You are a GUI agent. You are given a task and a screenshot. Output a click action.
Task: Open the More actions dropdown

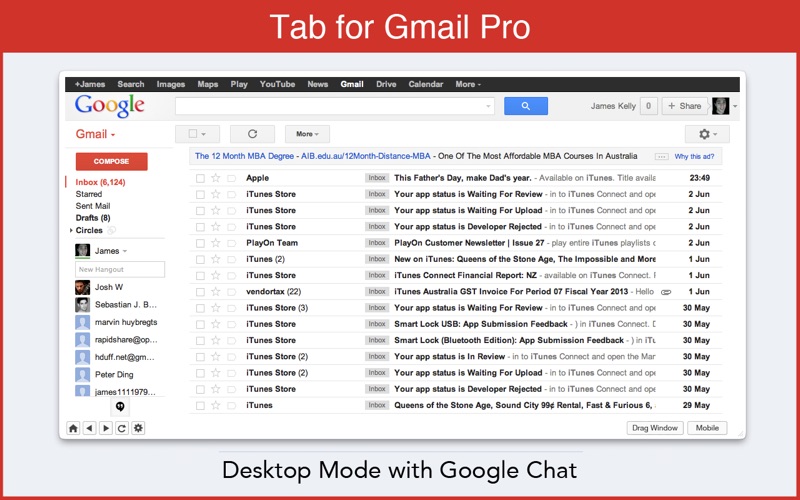tap(307, 134)
